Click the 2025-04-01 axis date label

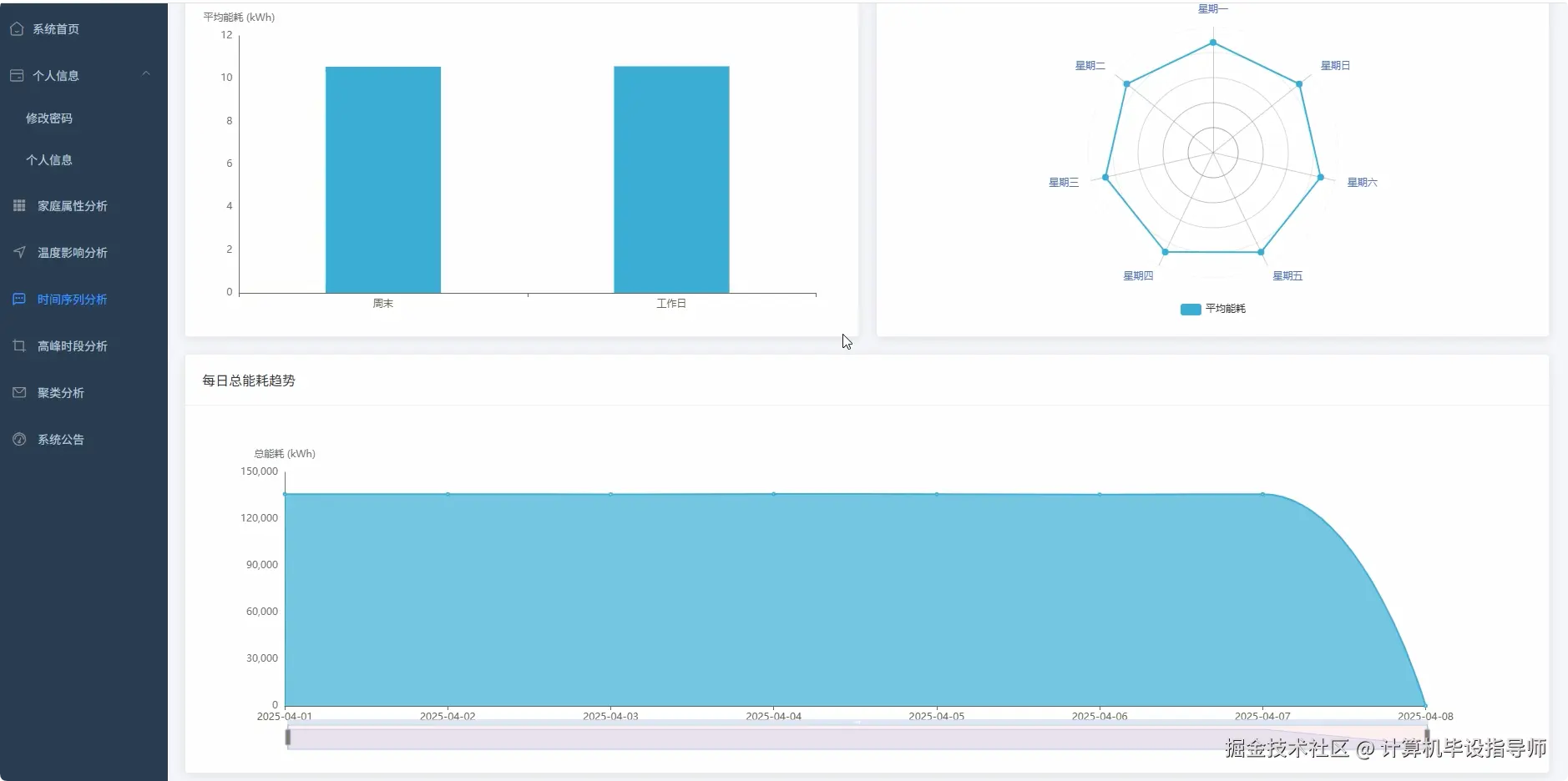point(285,716)
